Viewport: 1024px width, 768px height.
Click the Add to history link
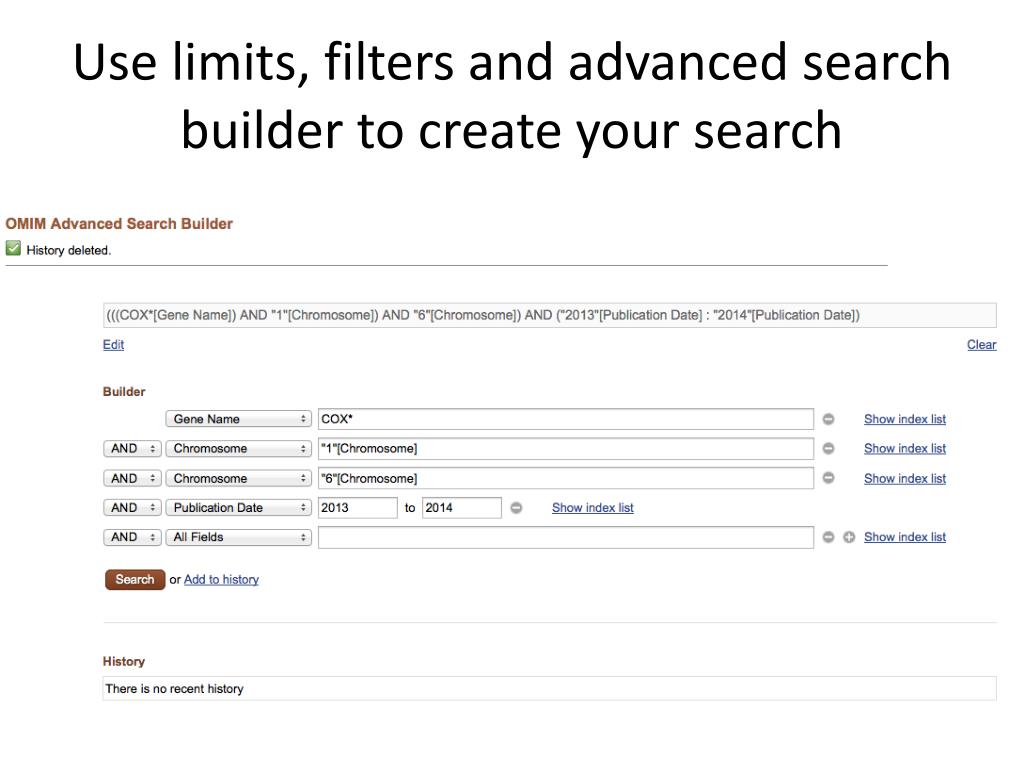tap(221, 579)
